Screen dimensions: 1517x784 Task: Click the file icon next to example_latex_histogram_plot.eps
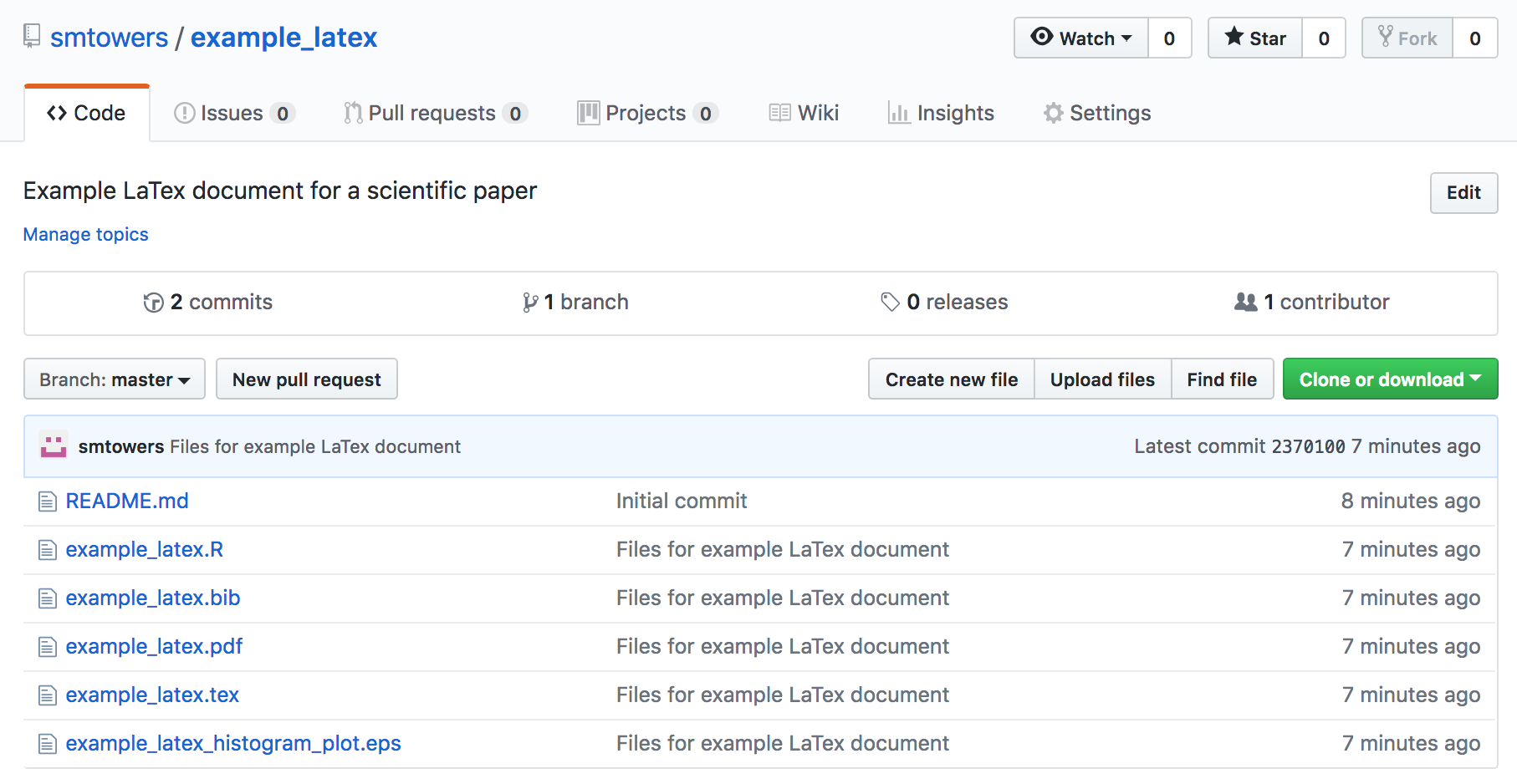(x=48, y=744)
